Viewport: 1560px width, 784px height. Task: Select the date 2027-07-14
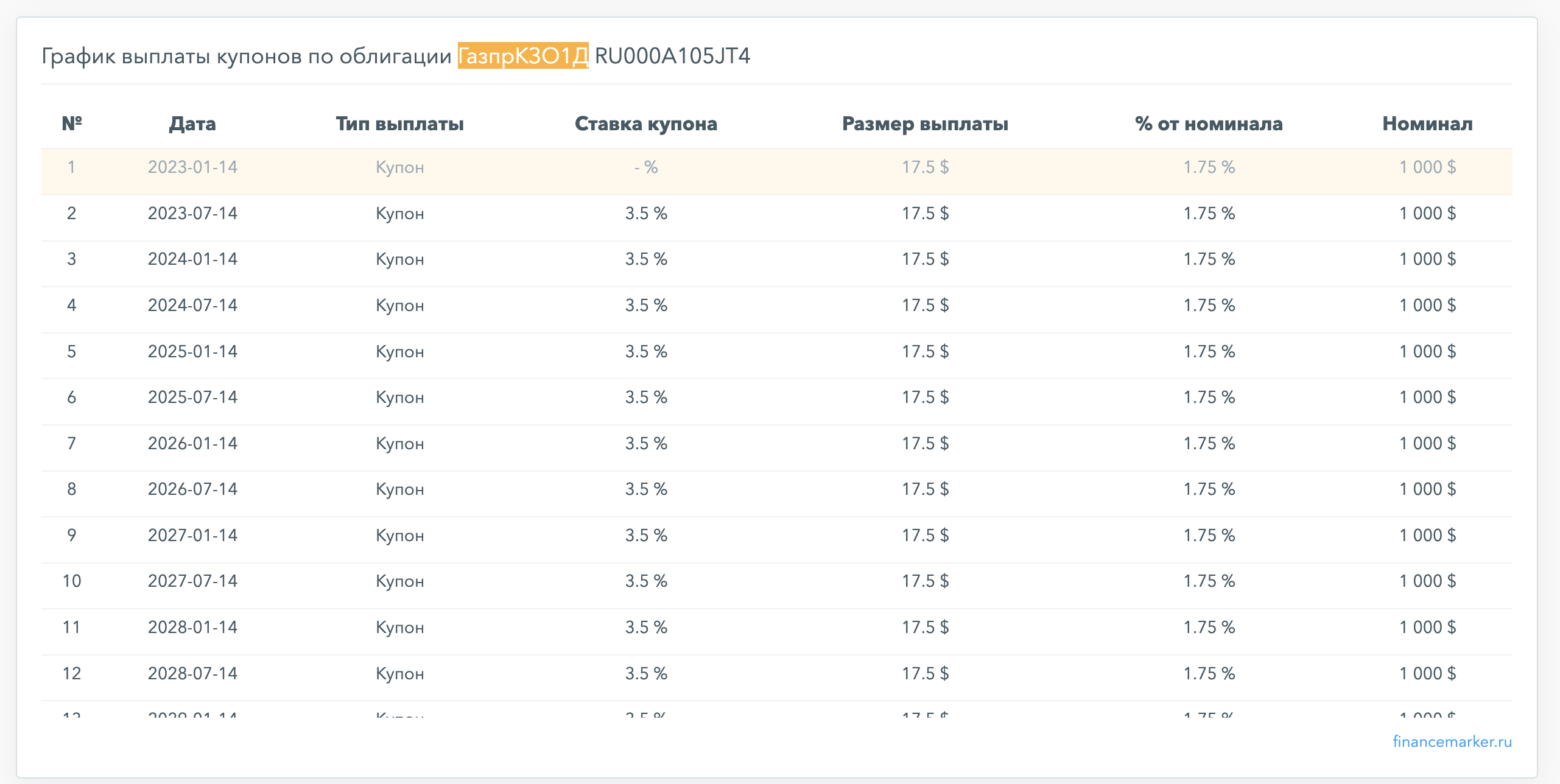192,581
